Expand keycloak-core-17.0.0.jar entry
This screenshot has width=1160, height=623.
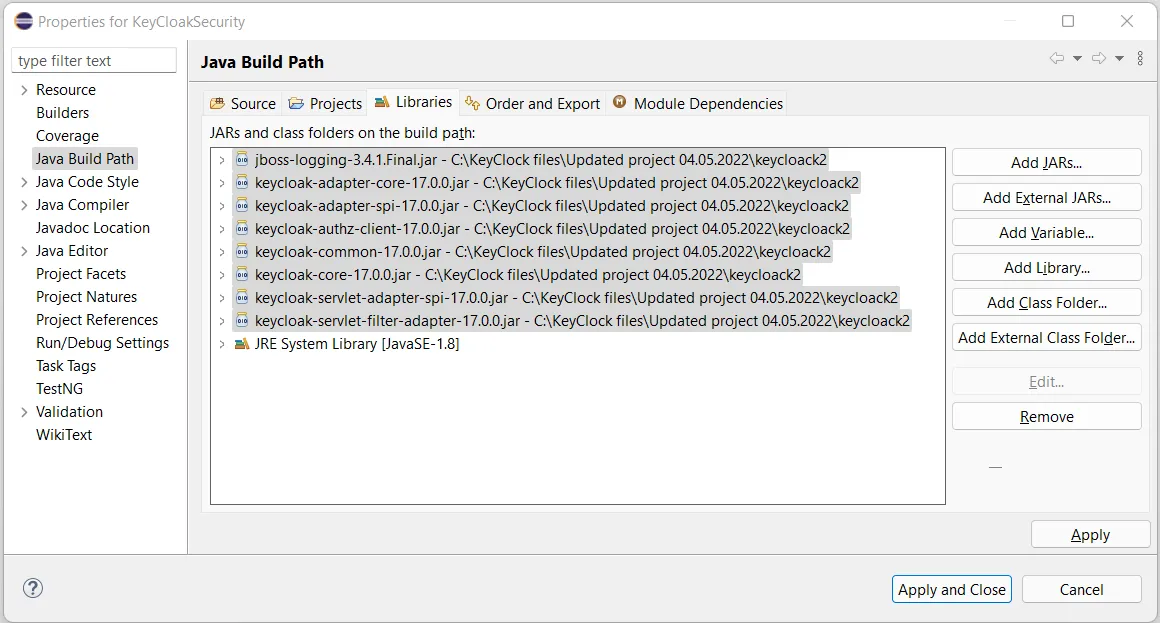click(221, 275)
